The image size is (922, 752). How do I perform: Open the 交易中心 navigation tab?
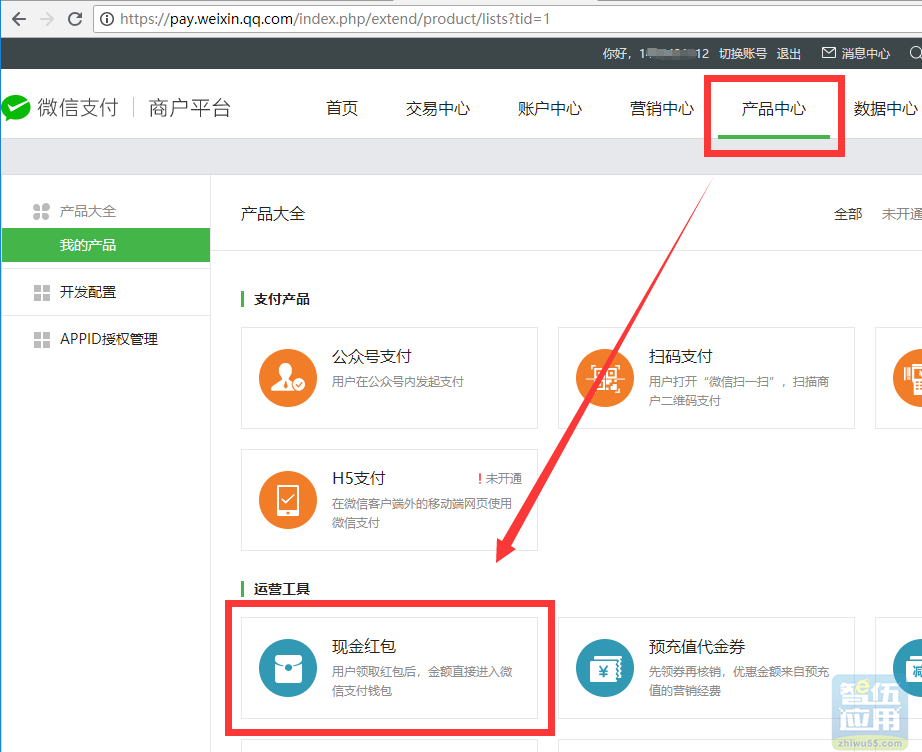(437, 108)
